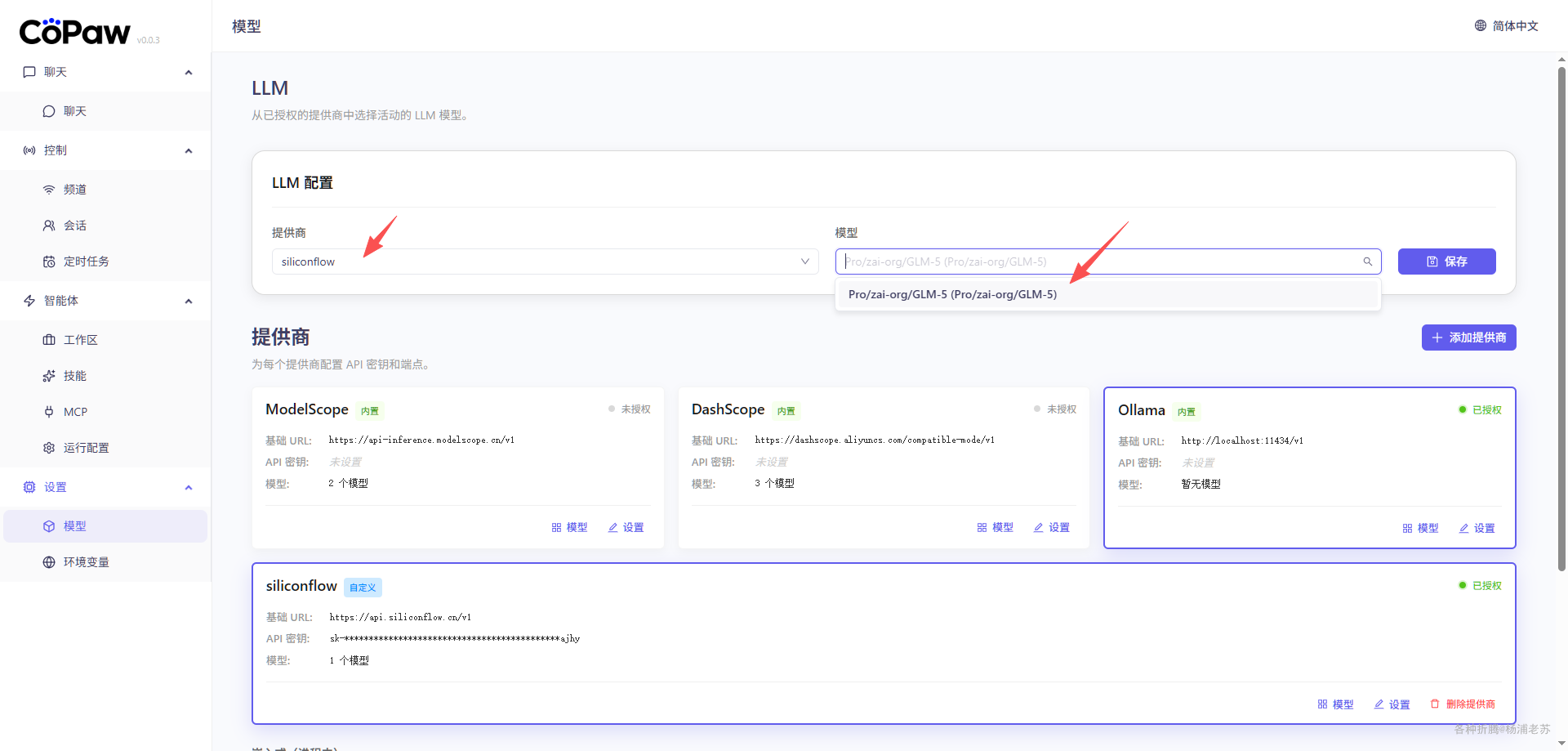
Task: Open the 运行配置 page
Action: (105, 448)
